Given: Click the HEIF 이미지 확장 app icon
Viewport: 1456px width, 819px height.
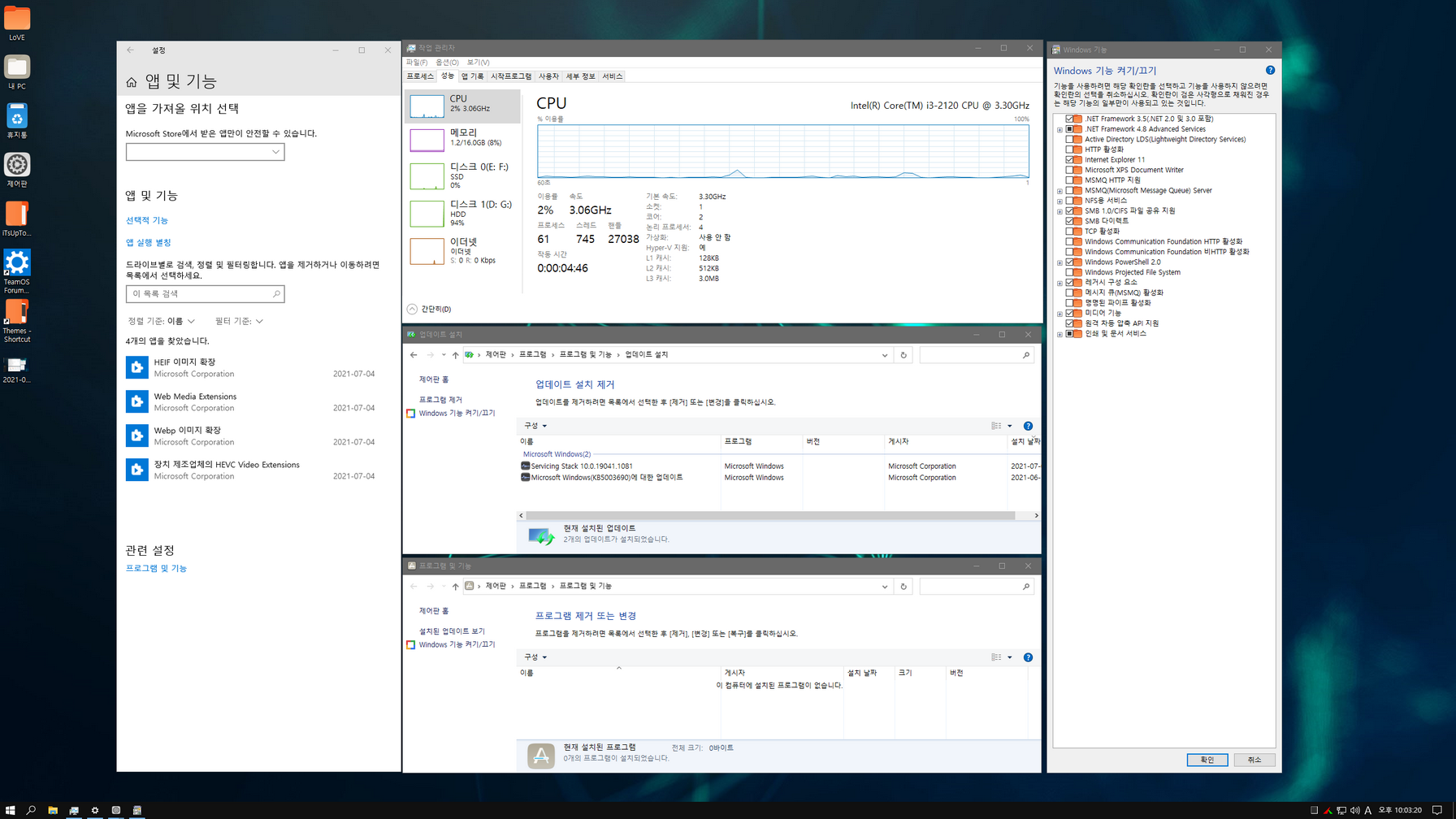Looking at the screenshot, I should pos(137,367).
